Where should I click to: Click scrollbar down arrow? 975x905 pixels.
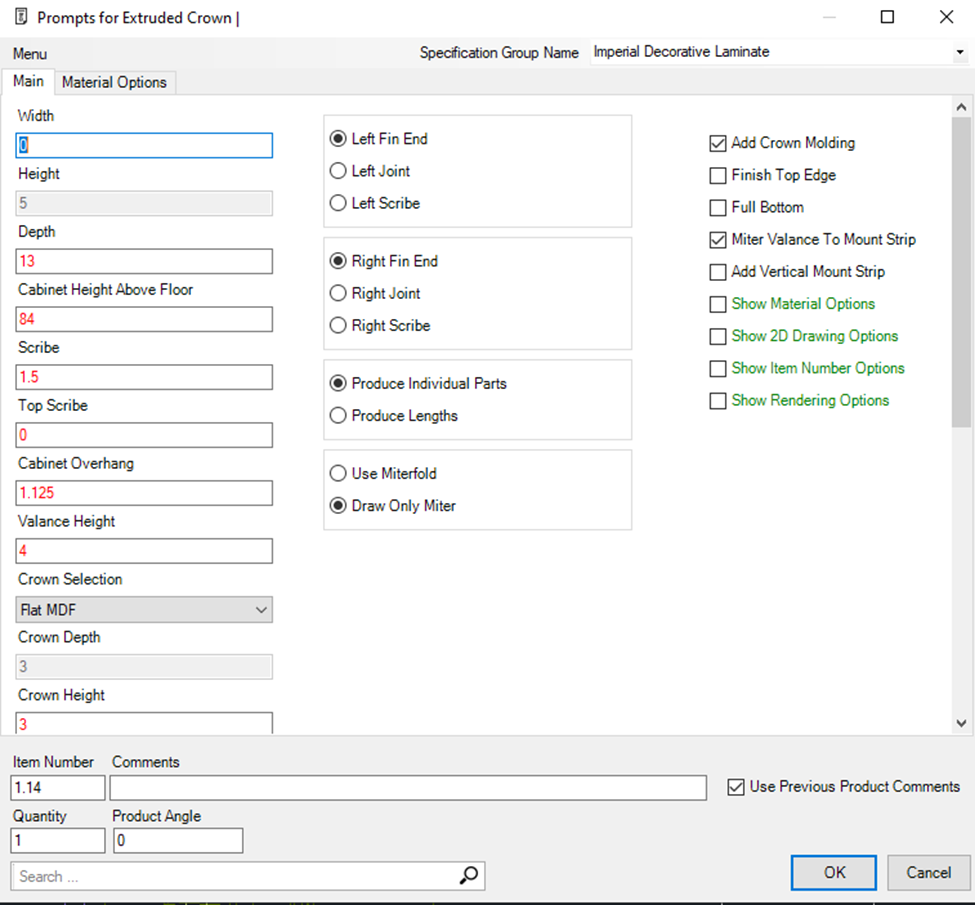(961, 723)
